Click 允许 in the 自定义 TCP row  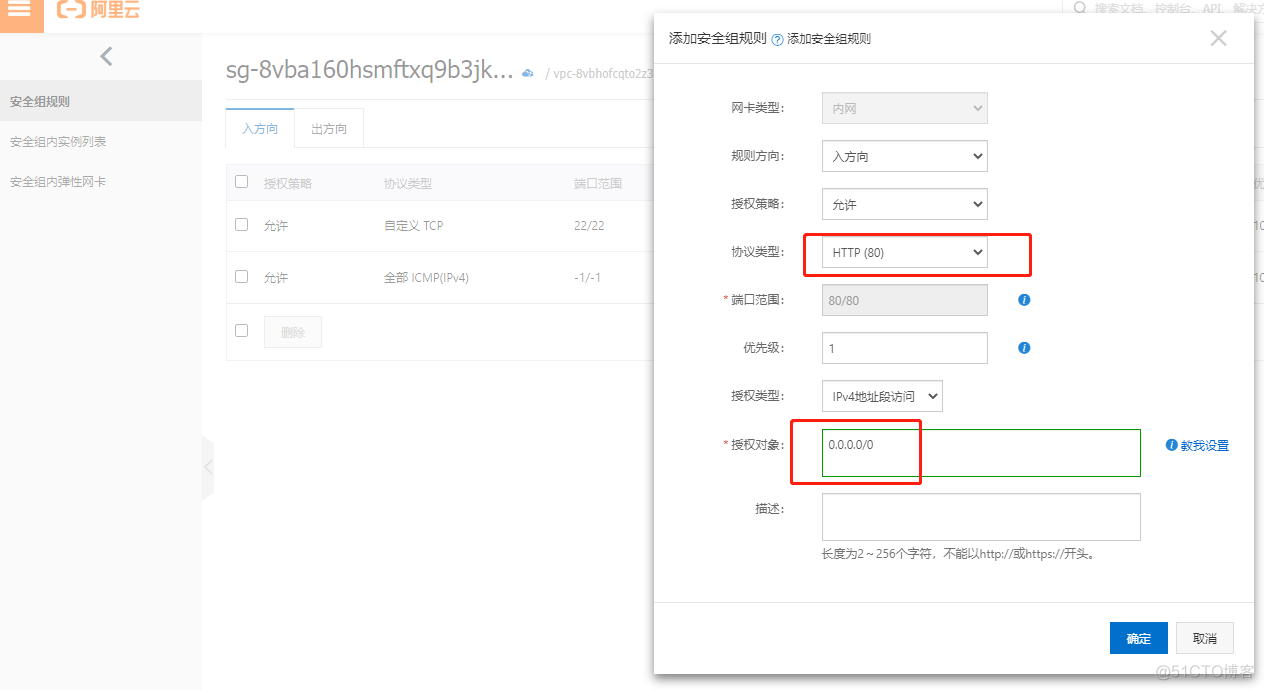pyautogui.click(x=276, y=226)
